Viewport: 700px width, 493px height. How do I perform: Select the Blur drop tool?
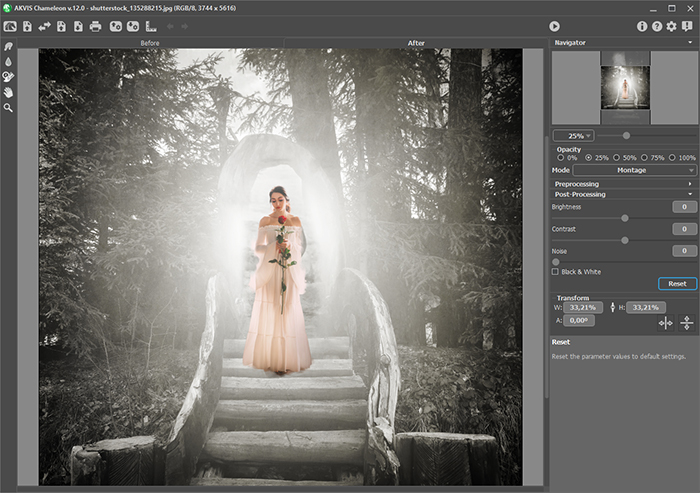8,62
